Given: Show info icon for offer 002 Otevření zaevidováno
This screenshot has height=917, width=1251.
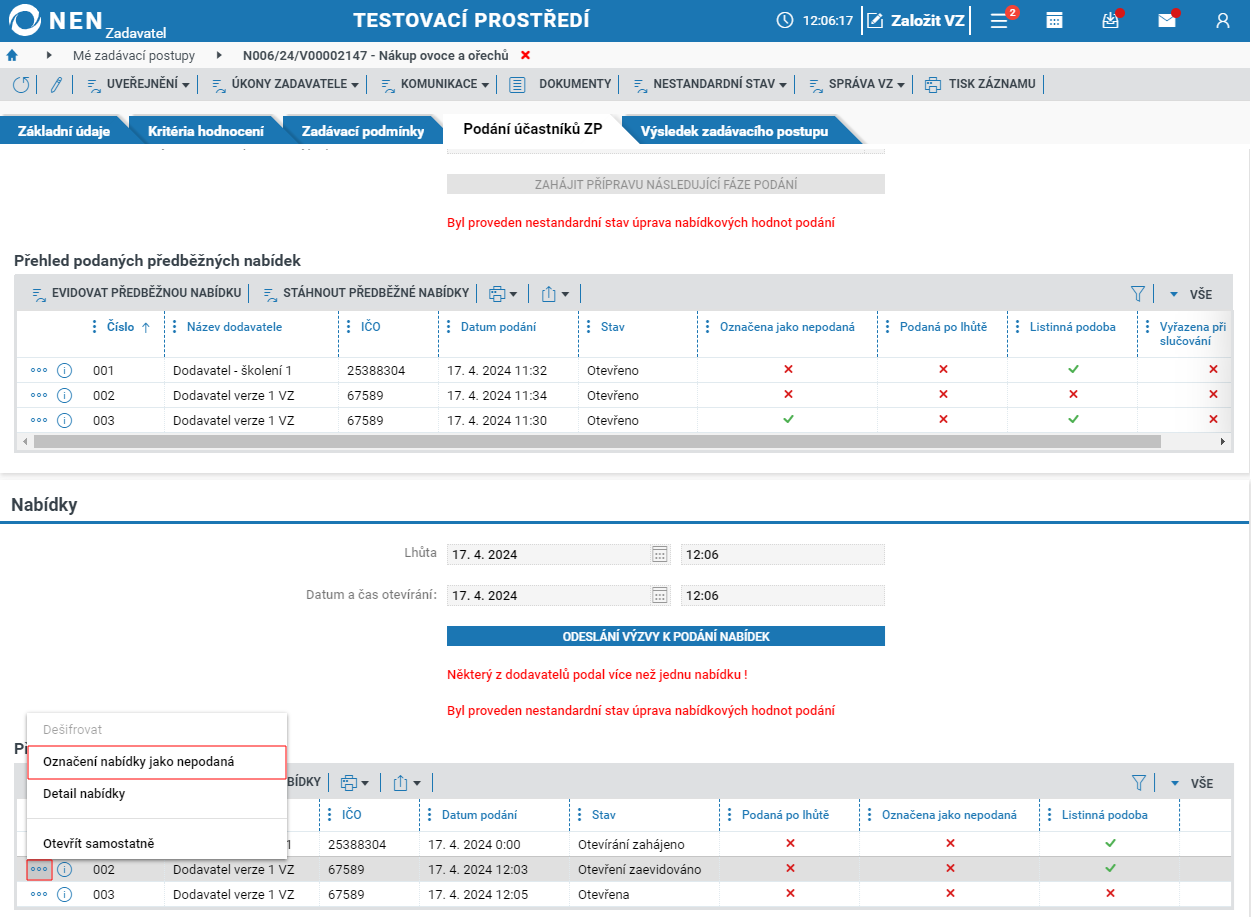Looking at the screenshot, I should point(65,869).
